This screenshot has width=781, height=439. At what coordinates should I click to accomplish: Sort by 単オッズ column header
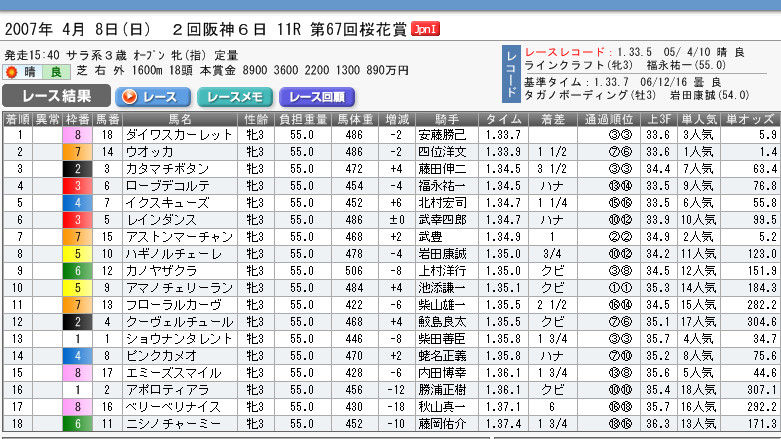750,120
